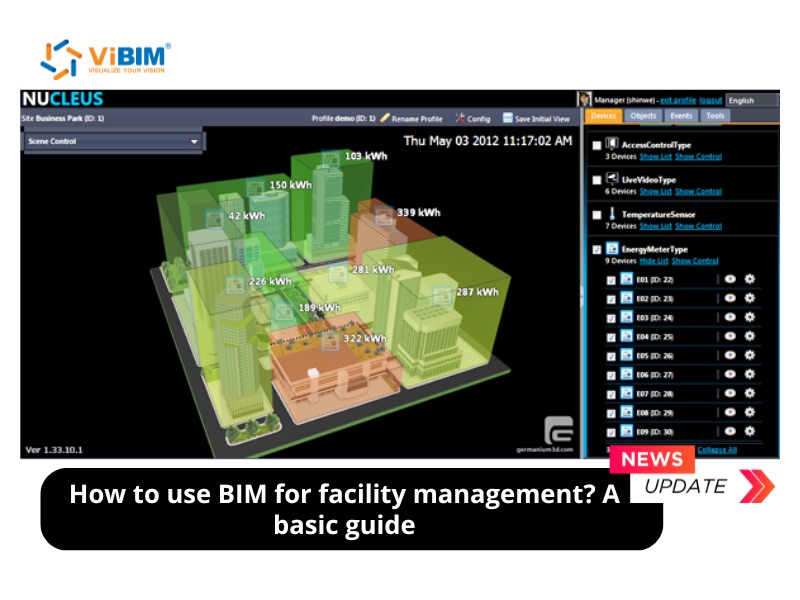Screen dimensions: 800x600
Task: Click the LiveVideoType camera icon
Action: coord(612,178)
